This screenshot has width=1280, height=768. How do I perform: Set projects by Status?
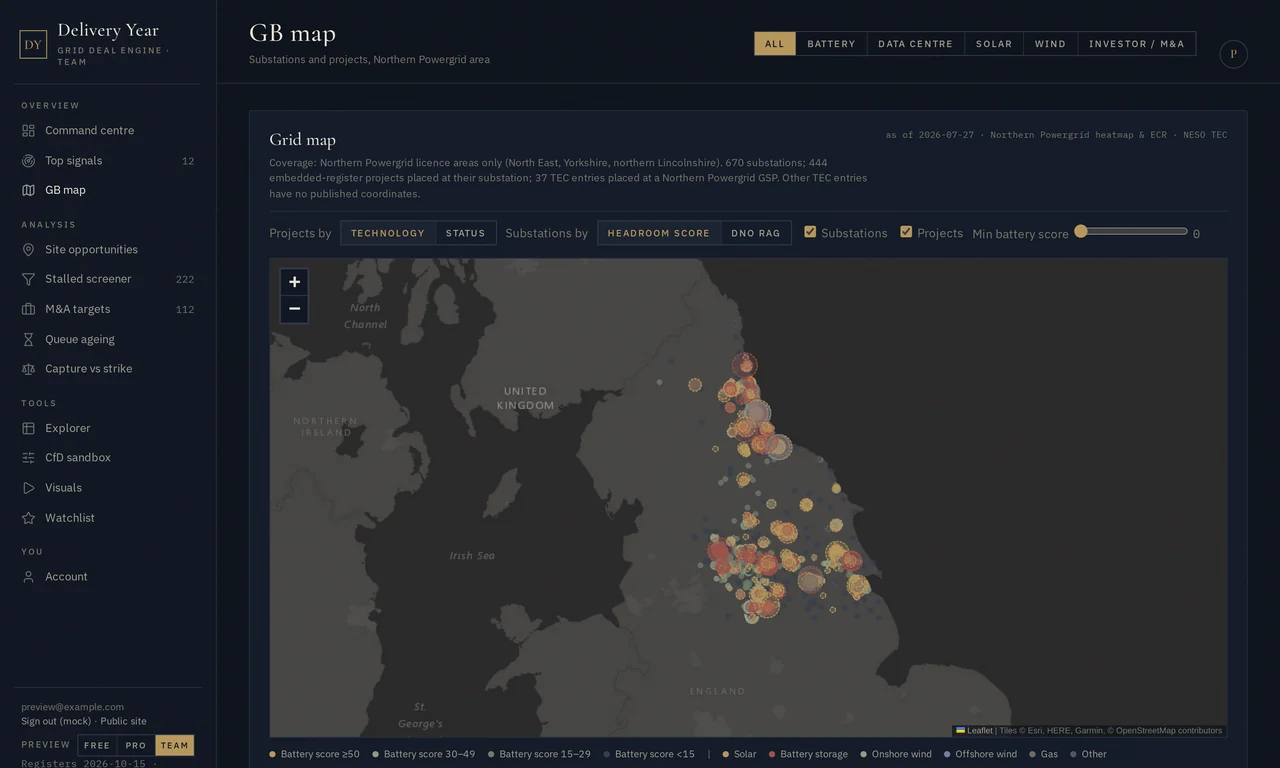(x=465, y=233)
